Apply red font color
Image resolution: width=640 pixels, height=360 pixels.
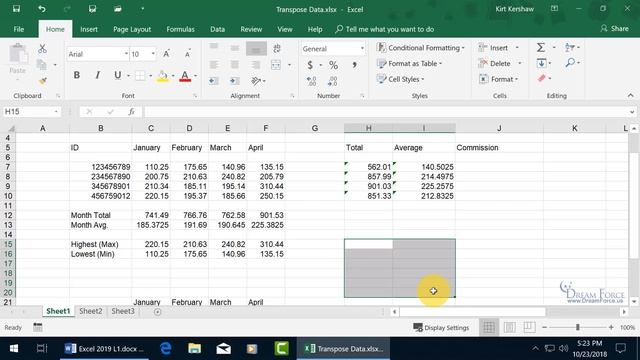185,76
